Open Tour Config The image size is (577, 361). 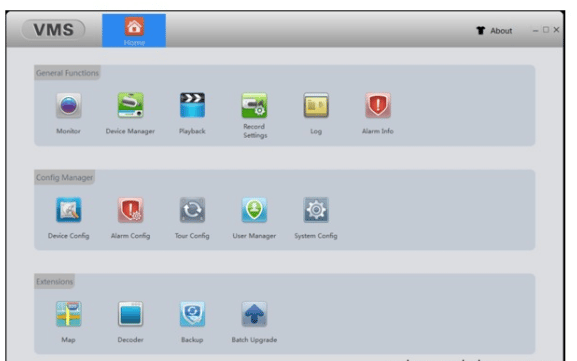[192, 210]
